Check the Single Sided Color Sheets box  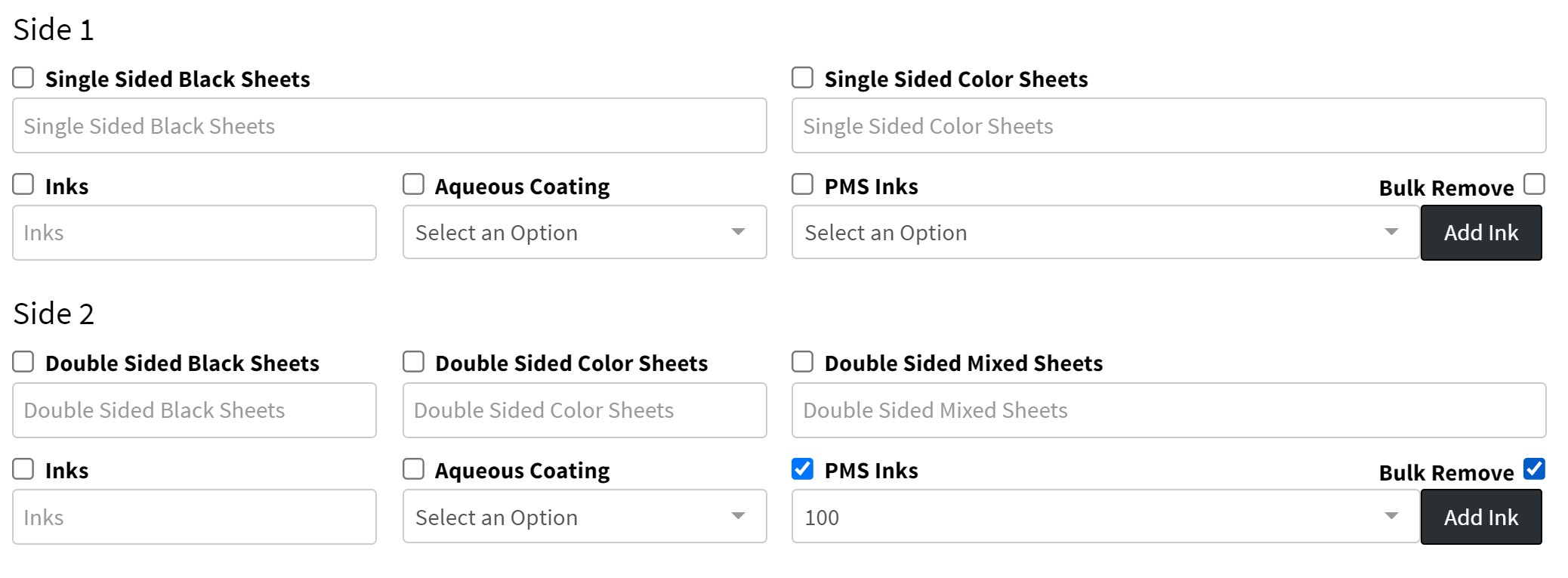[x=802, y=78]
